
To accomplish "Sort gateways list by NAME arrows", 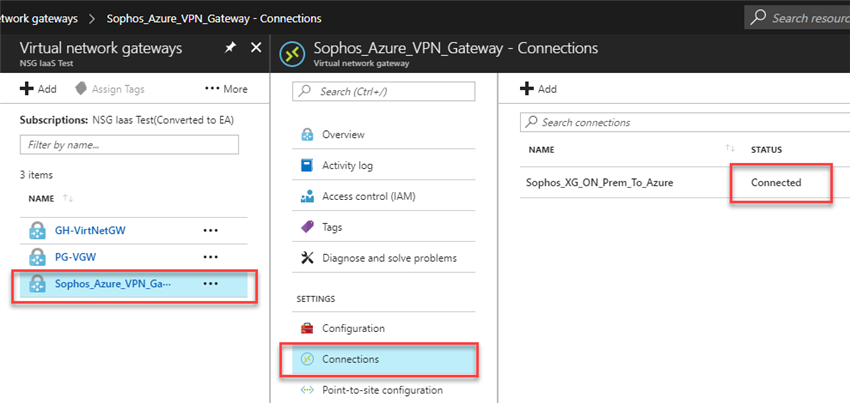I will [x=68, y=199].
